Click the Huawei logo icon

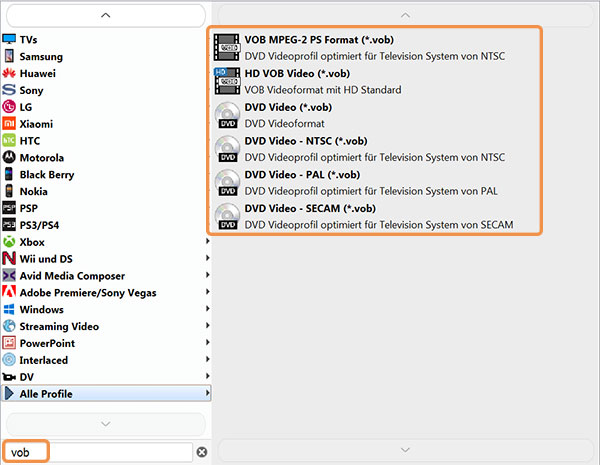9,73
